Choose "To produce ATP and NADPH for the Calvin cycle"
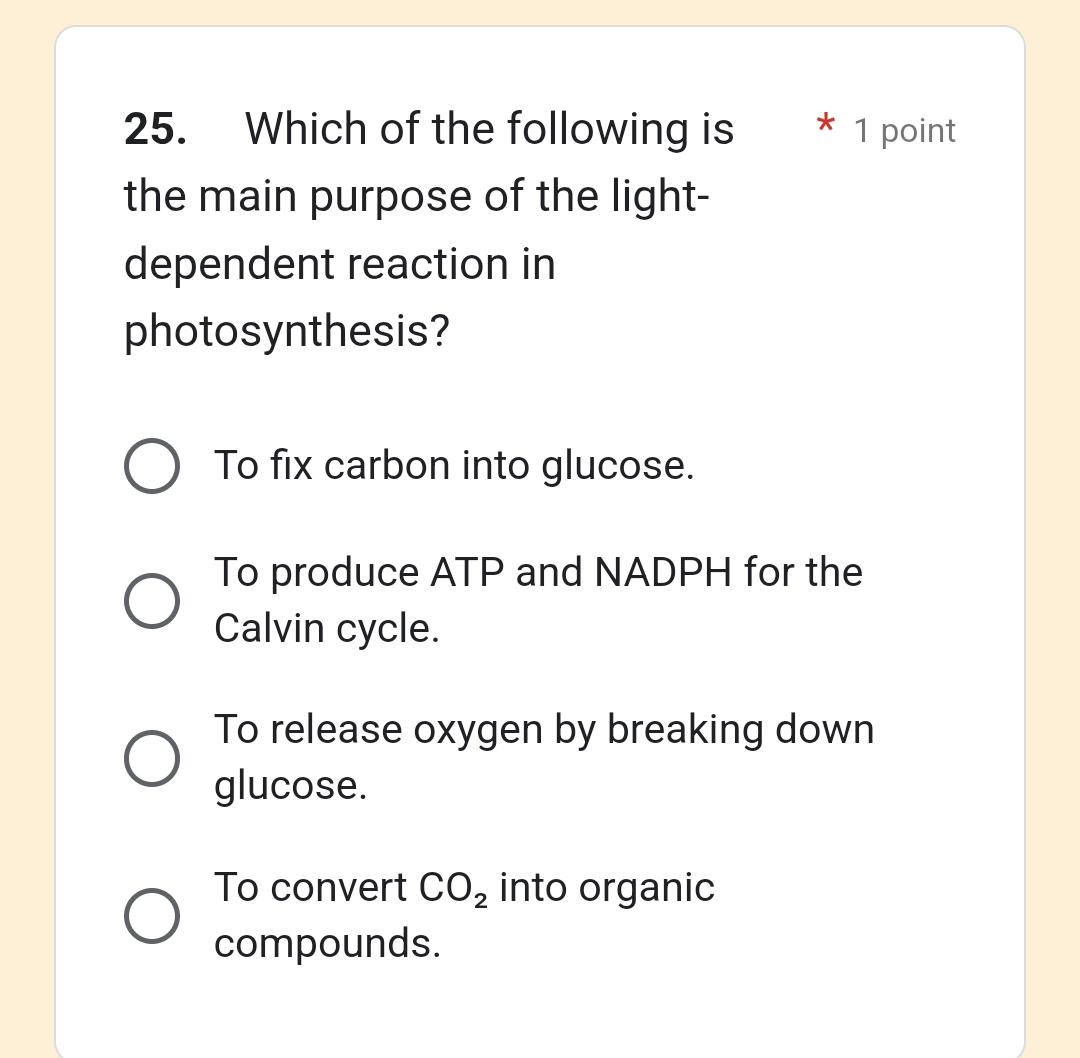The height and width of the screenshot is (1058, 1080). tap(152, 600)
